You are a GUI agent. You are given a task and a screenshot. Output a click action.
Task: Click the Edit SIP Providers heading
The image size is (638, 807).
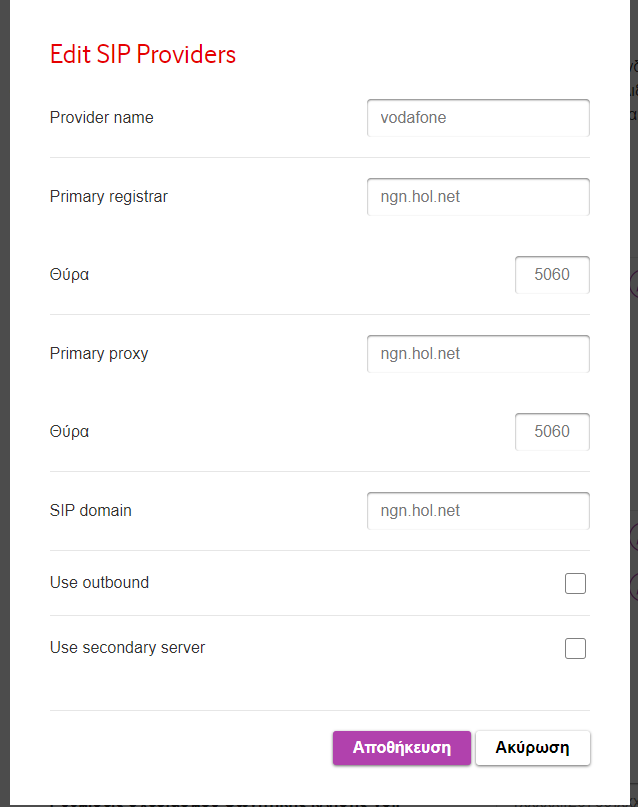[143, 54]
